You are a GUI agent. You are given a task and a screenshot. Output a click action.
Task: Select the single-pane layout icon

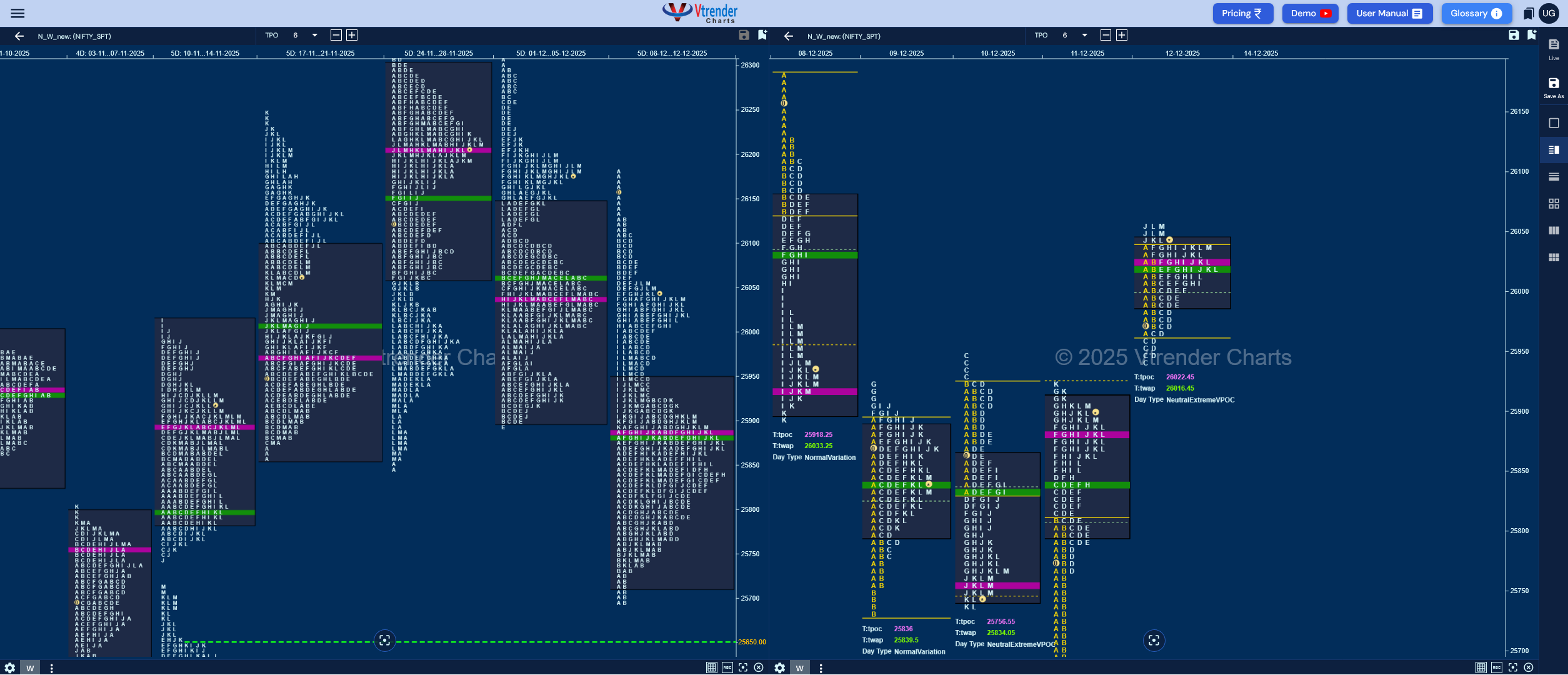[x=1554, y=123]
